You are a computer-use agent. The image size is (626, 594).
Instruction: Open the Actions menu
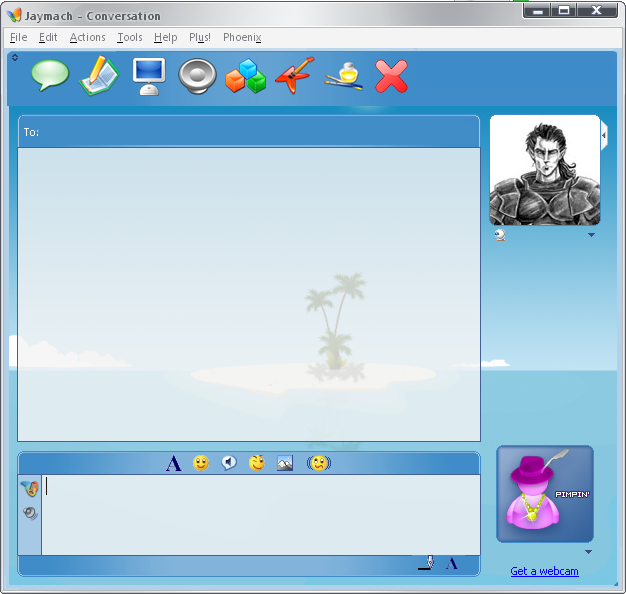coord(87,37)
